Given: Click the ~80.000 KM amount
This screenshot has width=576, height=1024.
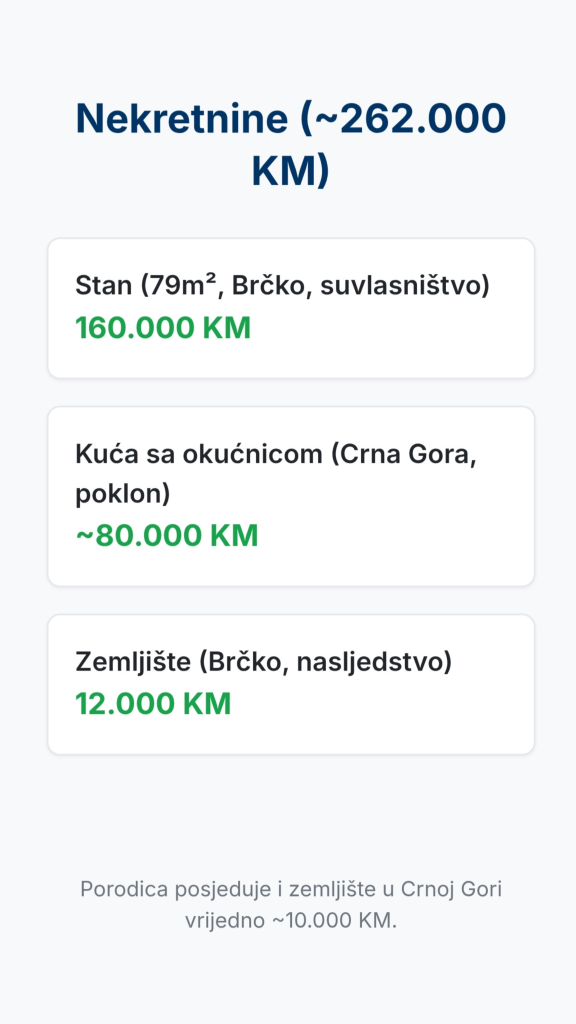Looking at the screenshot, I should point(167,536).
